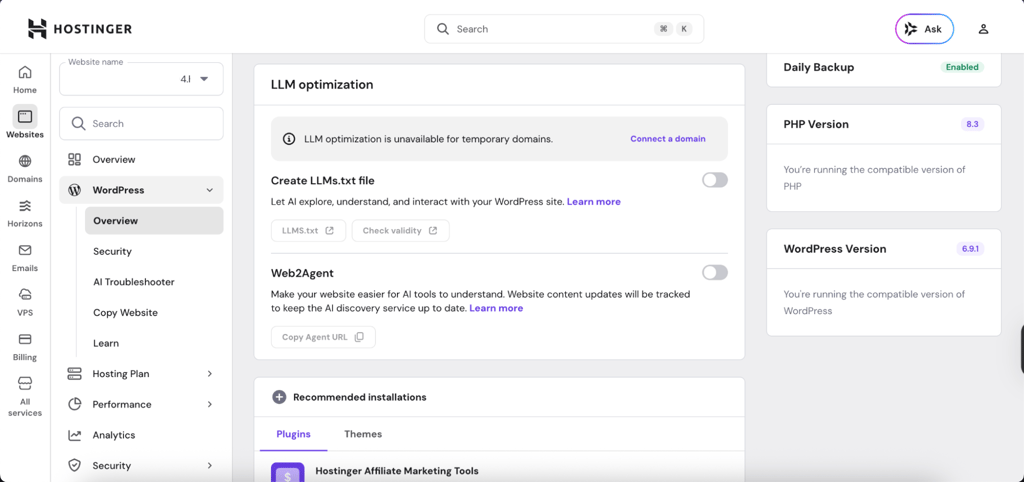The width and height of the screenshot is (1024, 482).
Task: Click the sidebar Search field
Action: (x=141, y=123)
